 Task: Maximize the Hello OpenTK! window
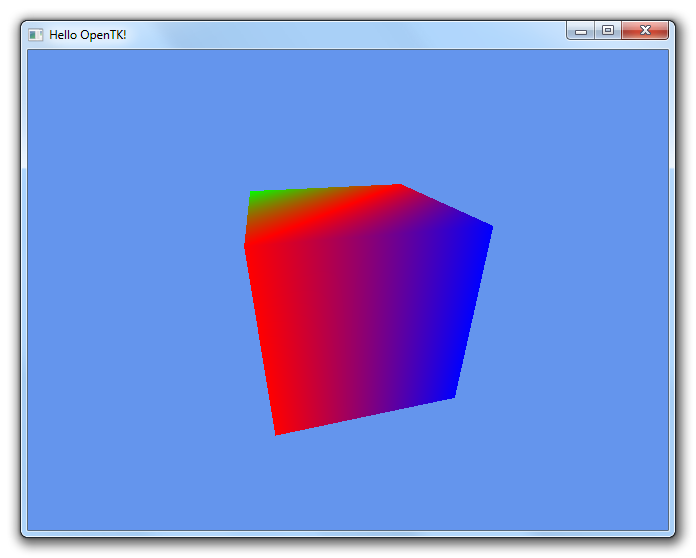tap(607, 31)
